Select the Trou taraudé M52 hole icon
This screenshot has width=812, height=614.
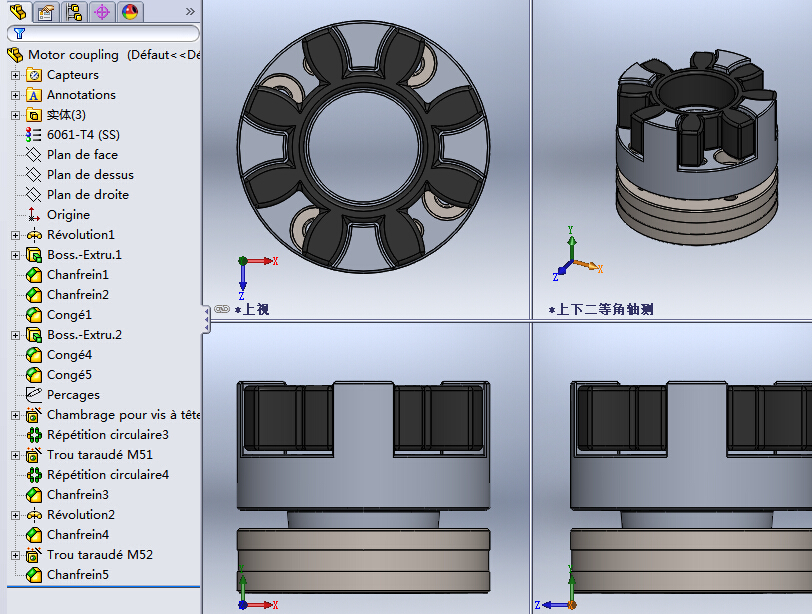[x=34, y=555]
